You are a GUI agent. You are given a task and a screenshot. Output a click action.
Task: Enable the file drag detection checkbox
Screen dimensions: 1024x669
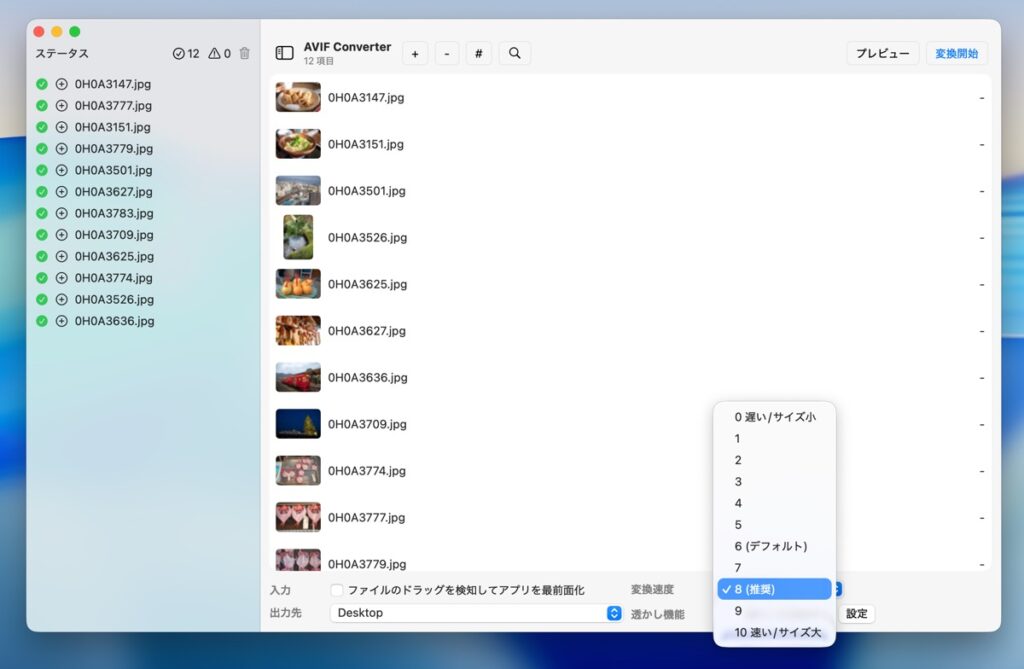pos(337,590)
